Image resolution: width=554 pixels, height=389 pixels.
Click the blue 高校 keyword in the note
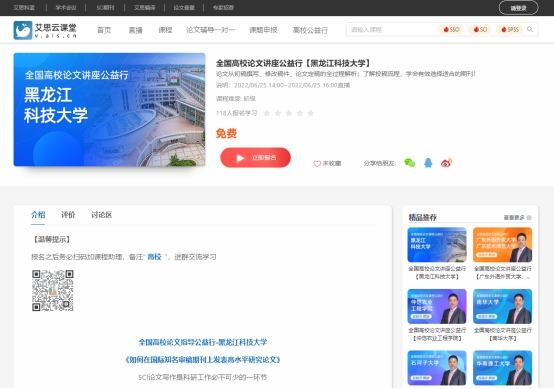[x=154, y=257]
